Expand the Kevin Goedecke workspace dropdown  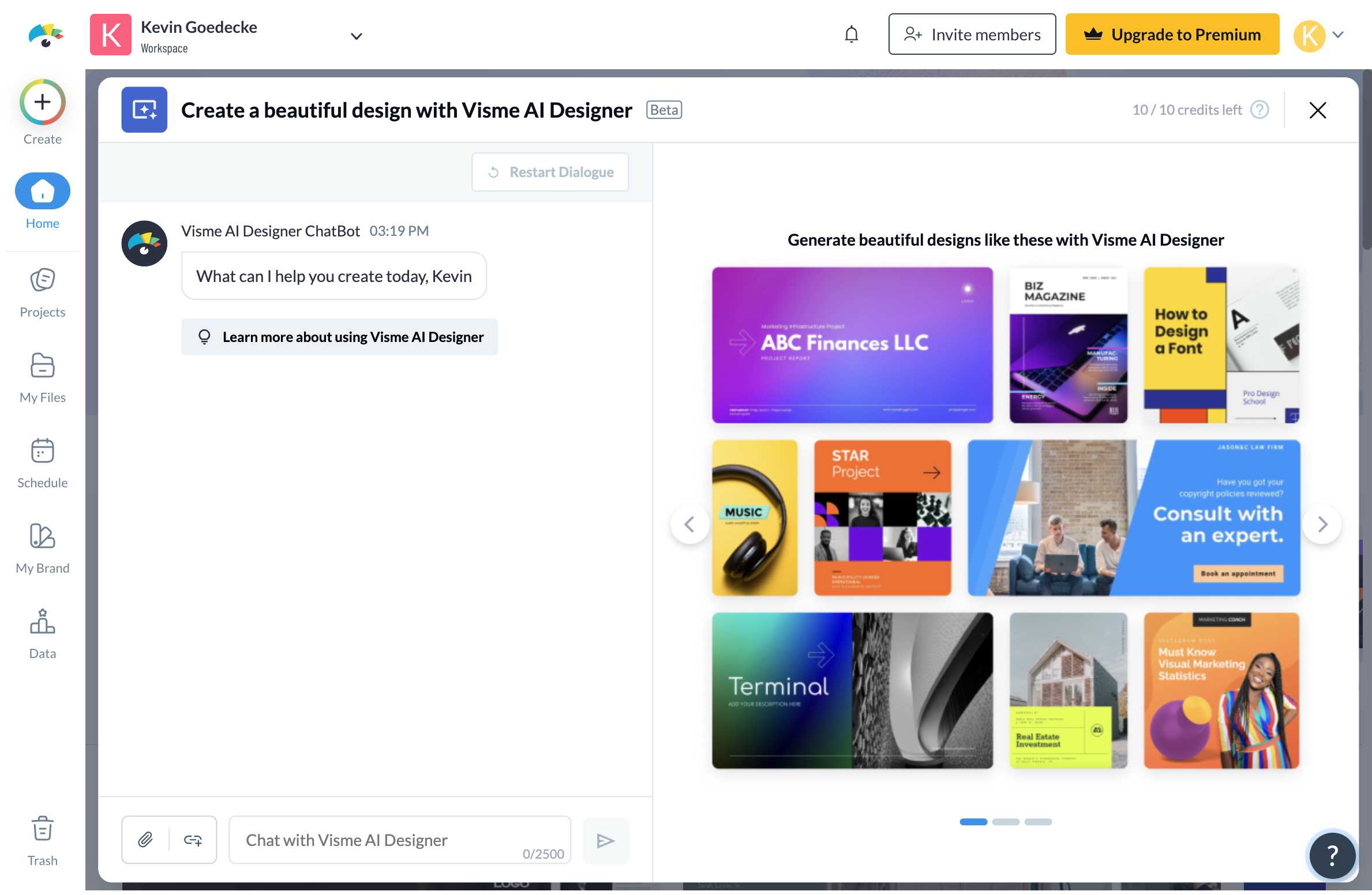pyautogui.click(x=356, y=36)
